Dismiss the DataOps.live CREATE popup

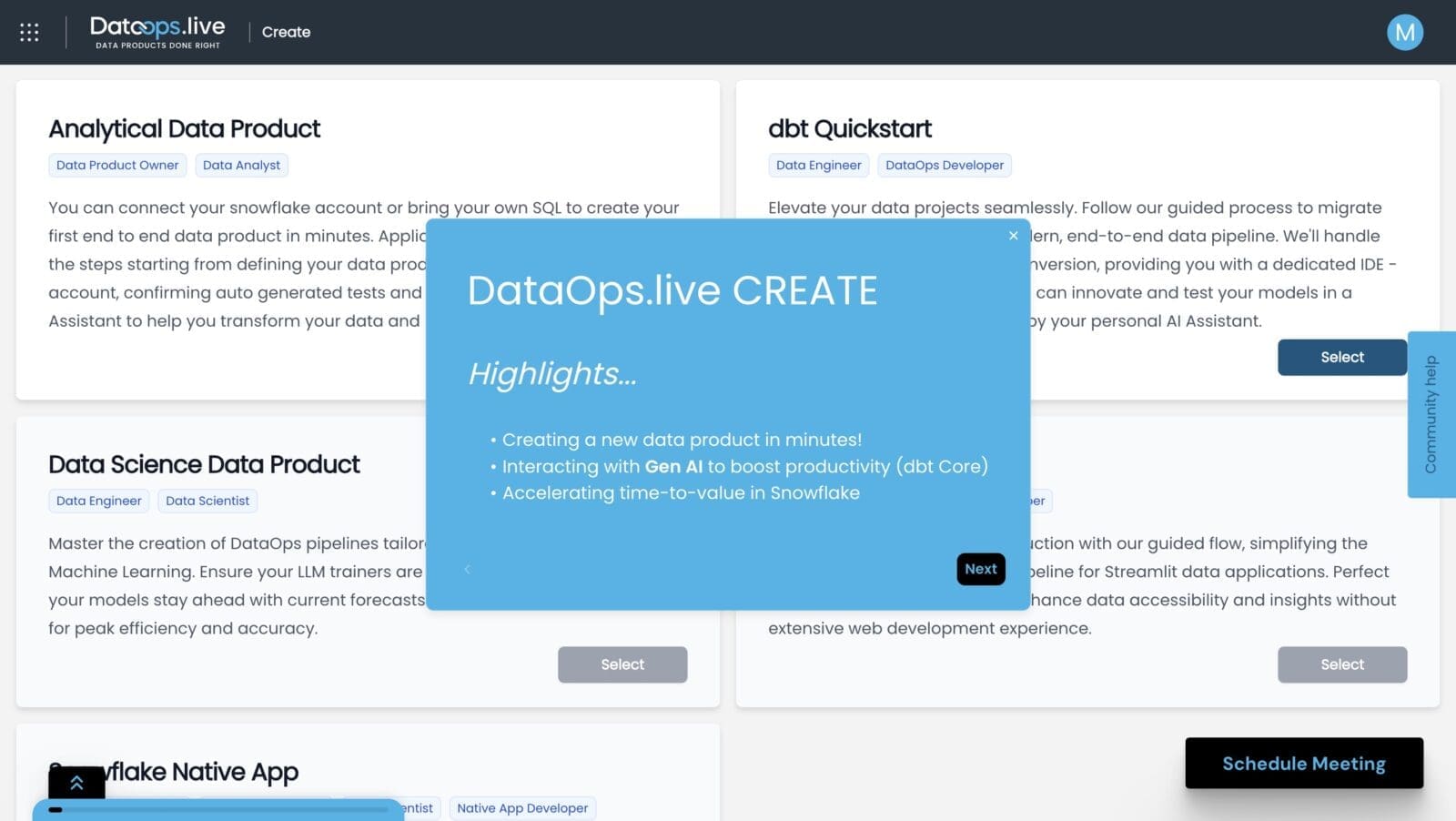[1013, 236]
